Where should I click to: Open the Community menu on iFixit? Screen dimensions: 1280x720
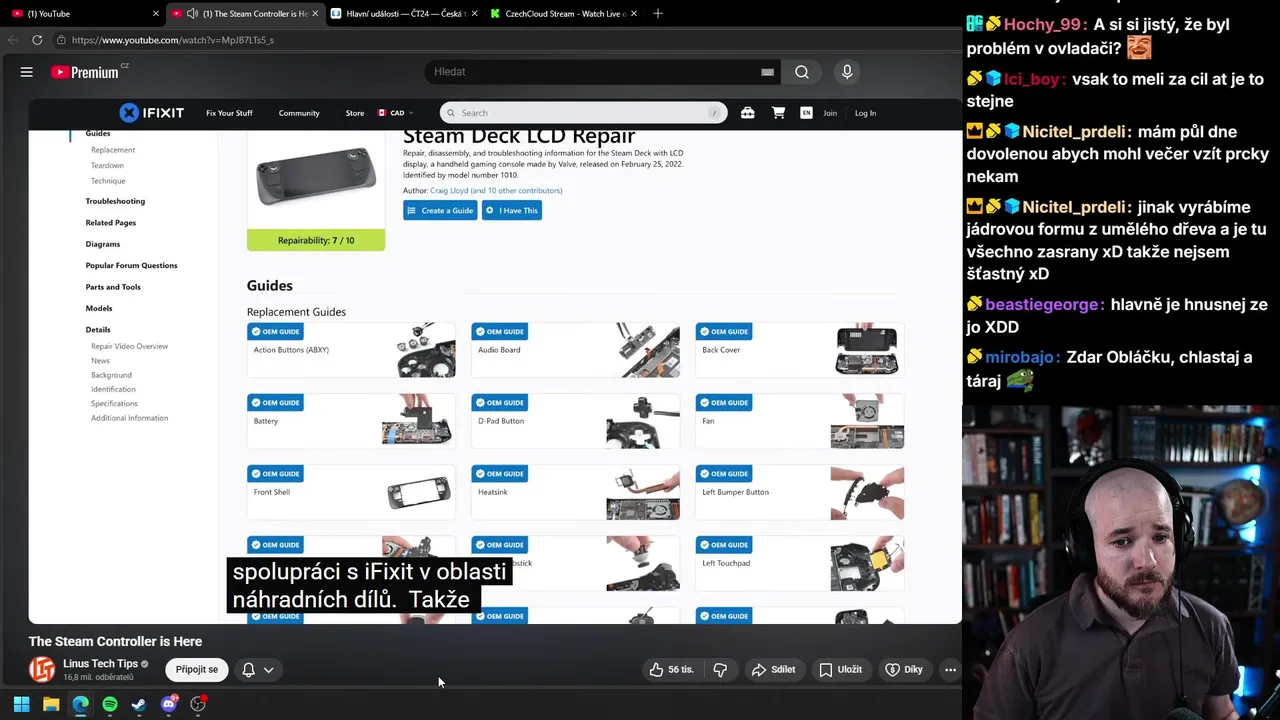point(299,113)
